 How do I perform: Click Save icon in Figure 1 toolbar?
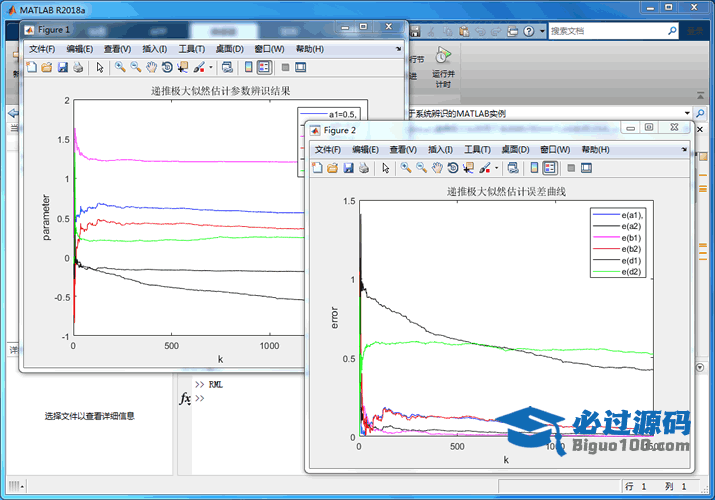coord(63,68)
